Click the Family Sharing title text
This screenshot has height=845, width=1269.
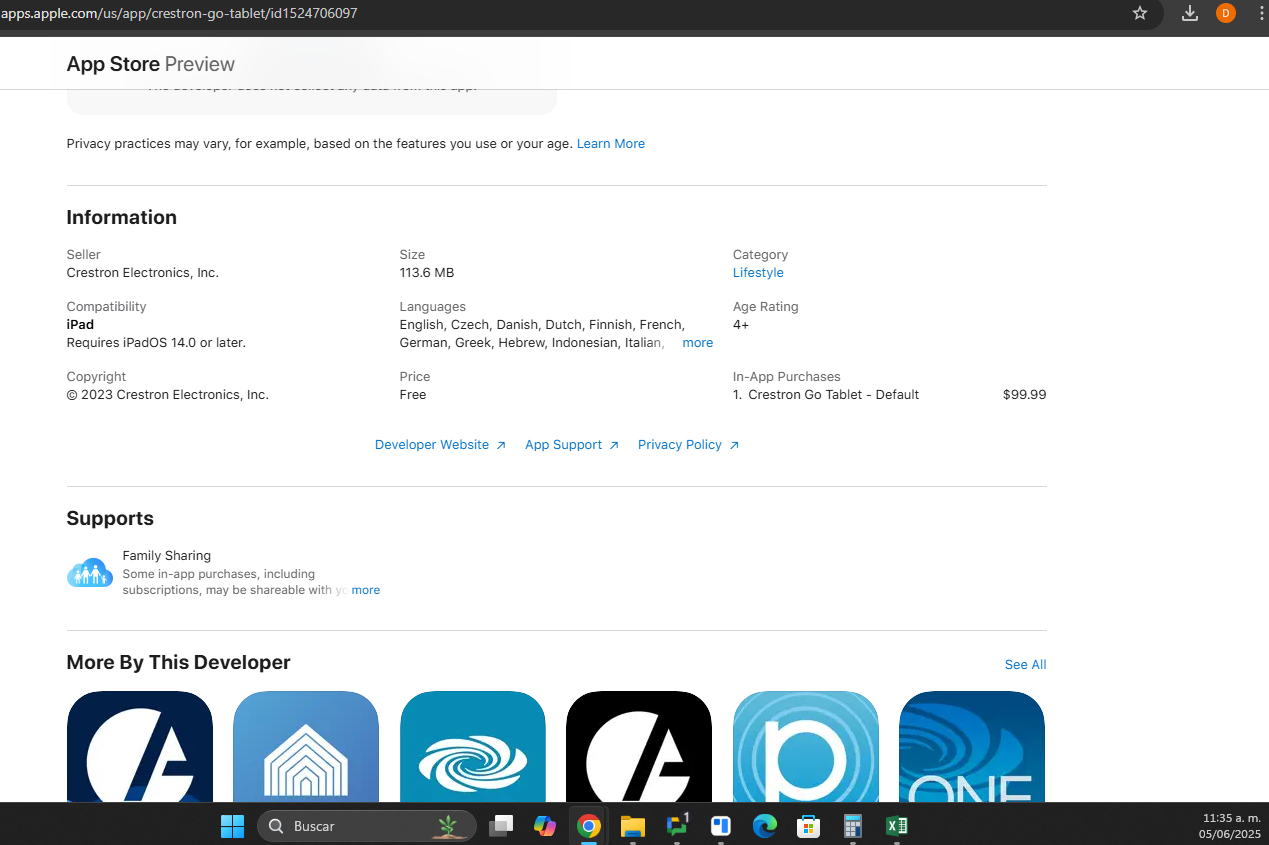[167, 556]
